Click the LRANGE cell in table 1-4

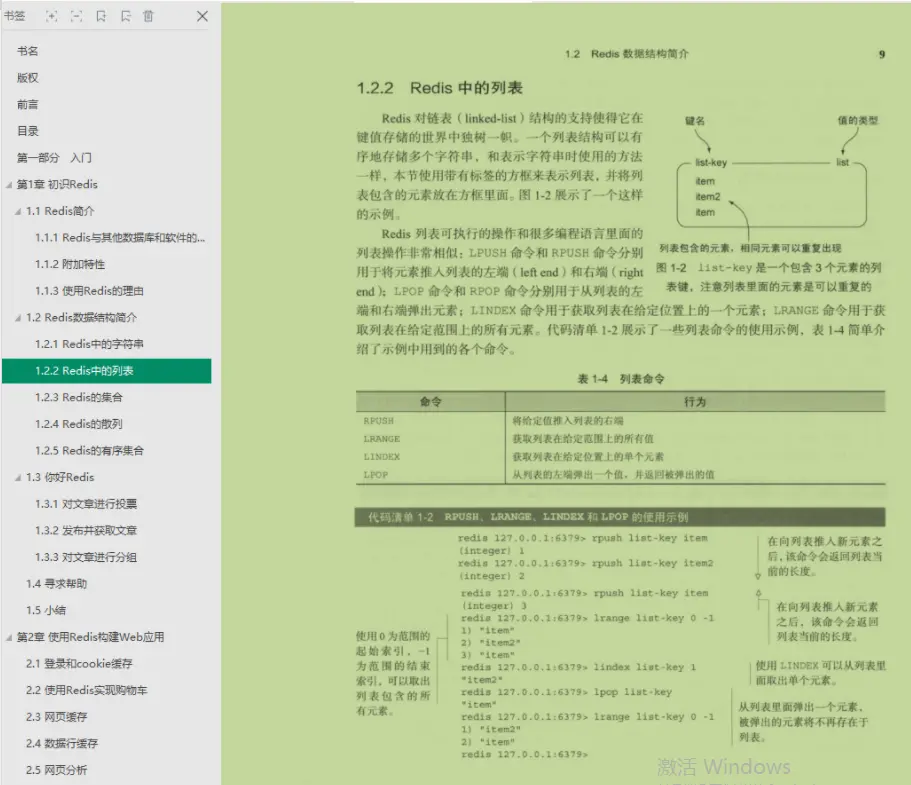[382, 439]
